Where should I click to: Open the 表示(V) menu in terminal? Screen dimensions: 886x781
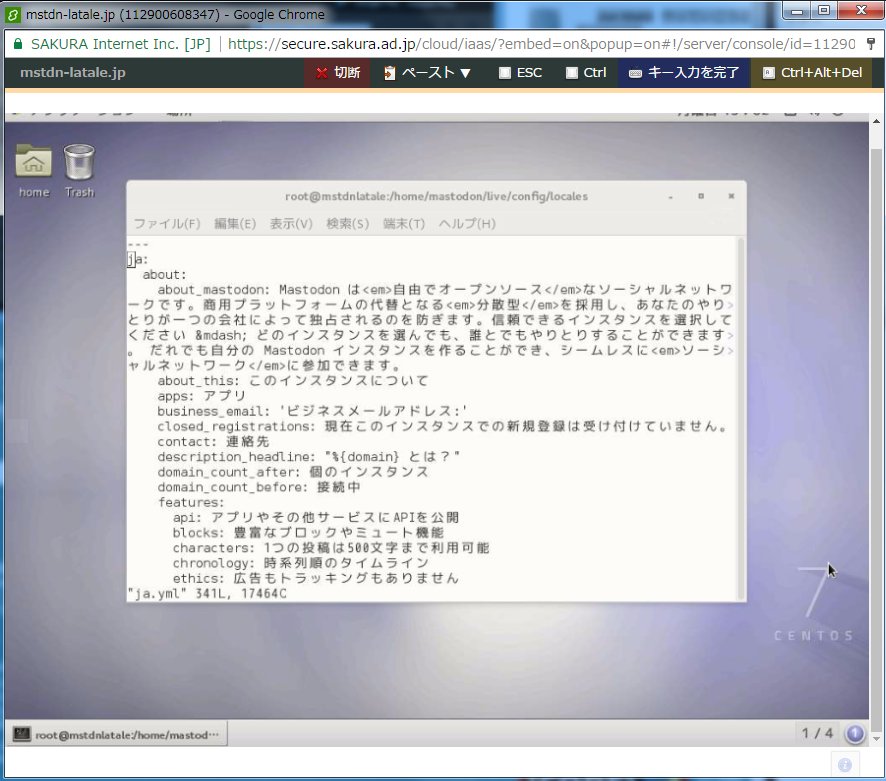pos(291,224)
